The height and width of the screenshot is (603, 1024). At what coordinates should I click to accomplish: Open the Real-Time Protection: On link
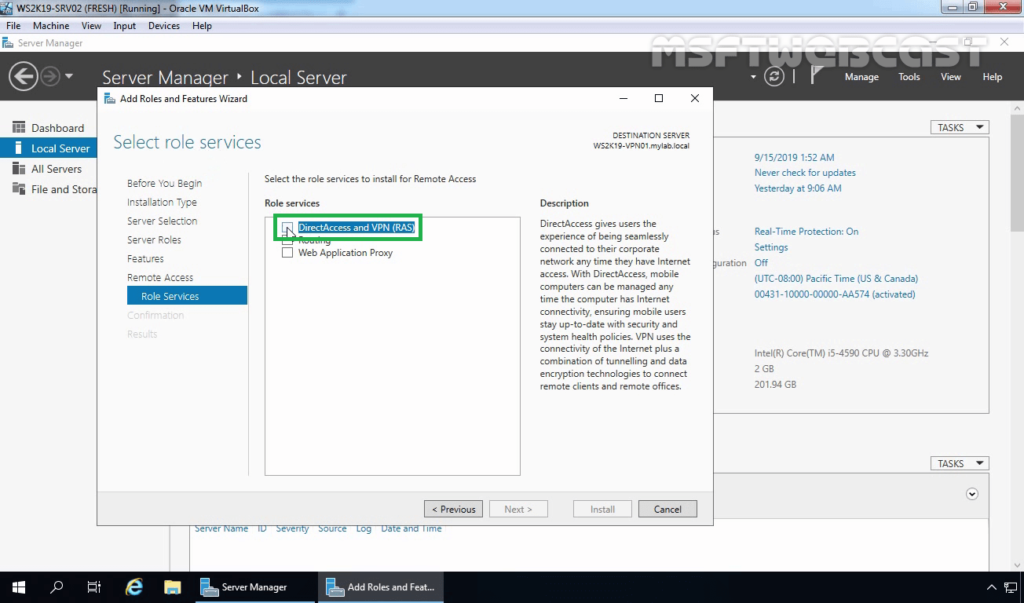pyautogui.click(x=806, y=231)
